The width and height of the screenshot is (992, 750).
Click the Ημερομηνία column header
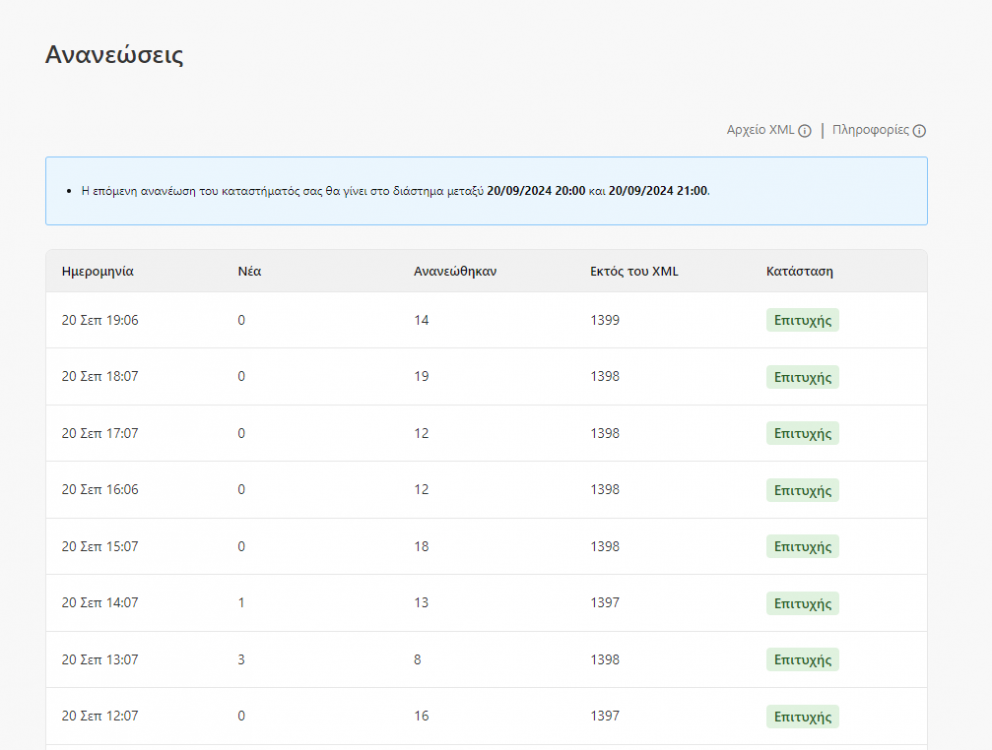[98, 271]
